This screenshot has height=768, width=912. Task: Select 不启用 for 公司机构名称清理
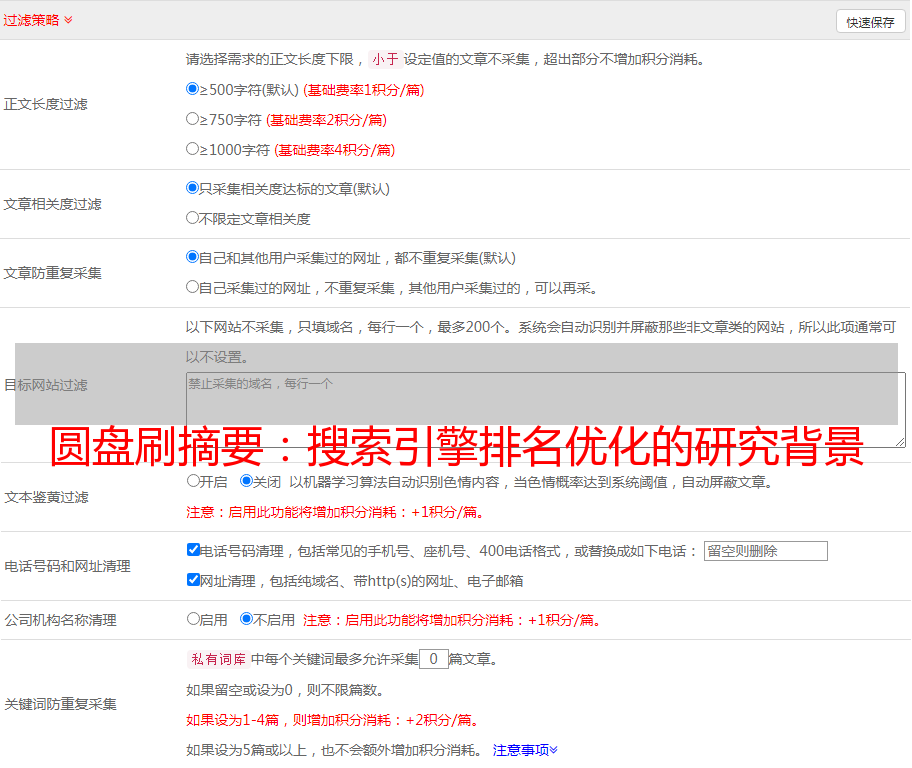click(246, 618)
